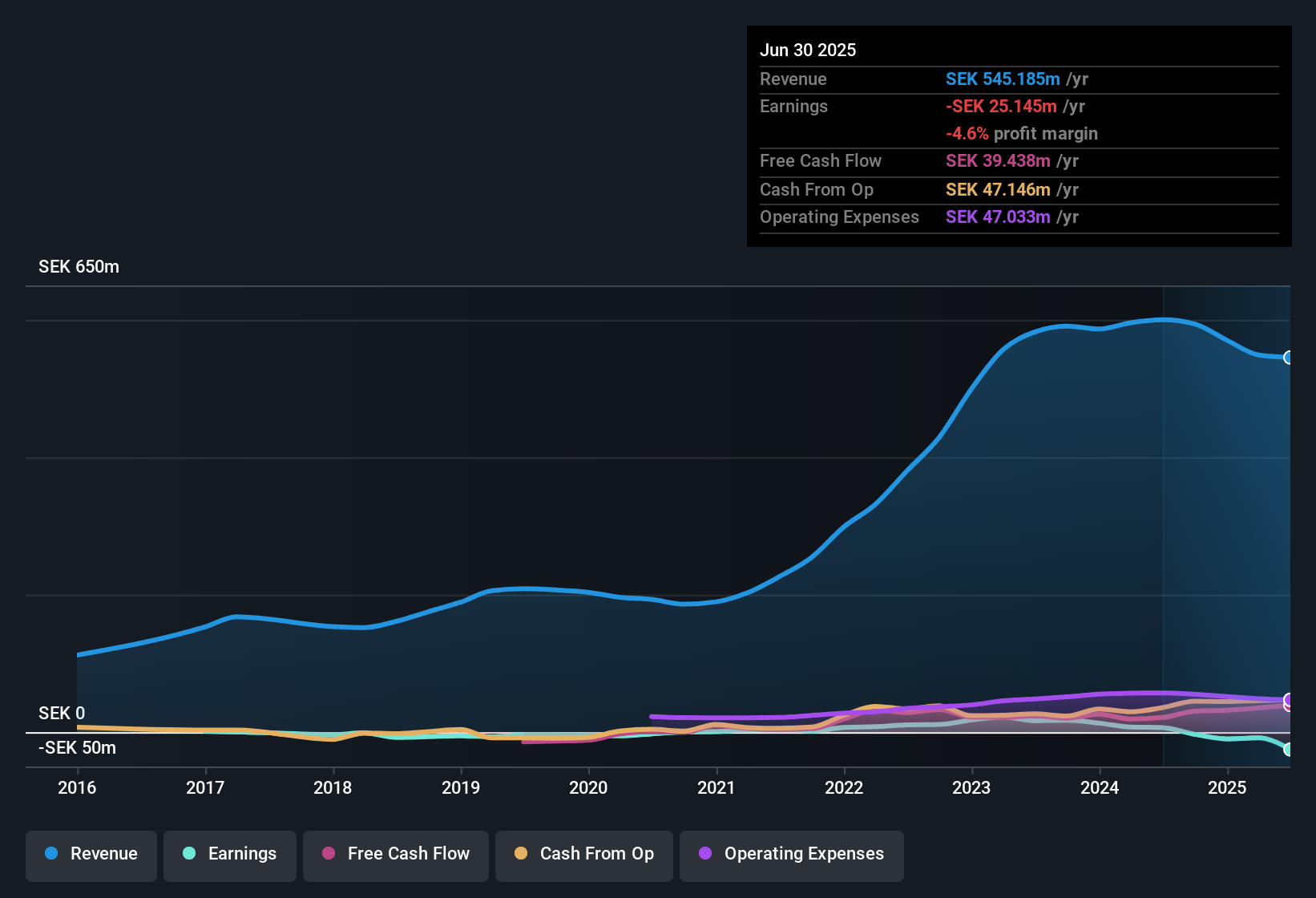Select the 2024 x-axis label

click(x=1100, y=788)
